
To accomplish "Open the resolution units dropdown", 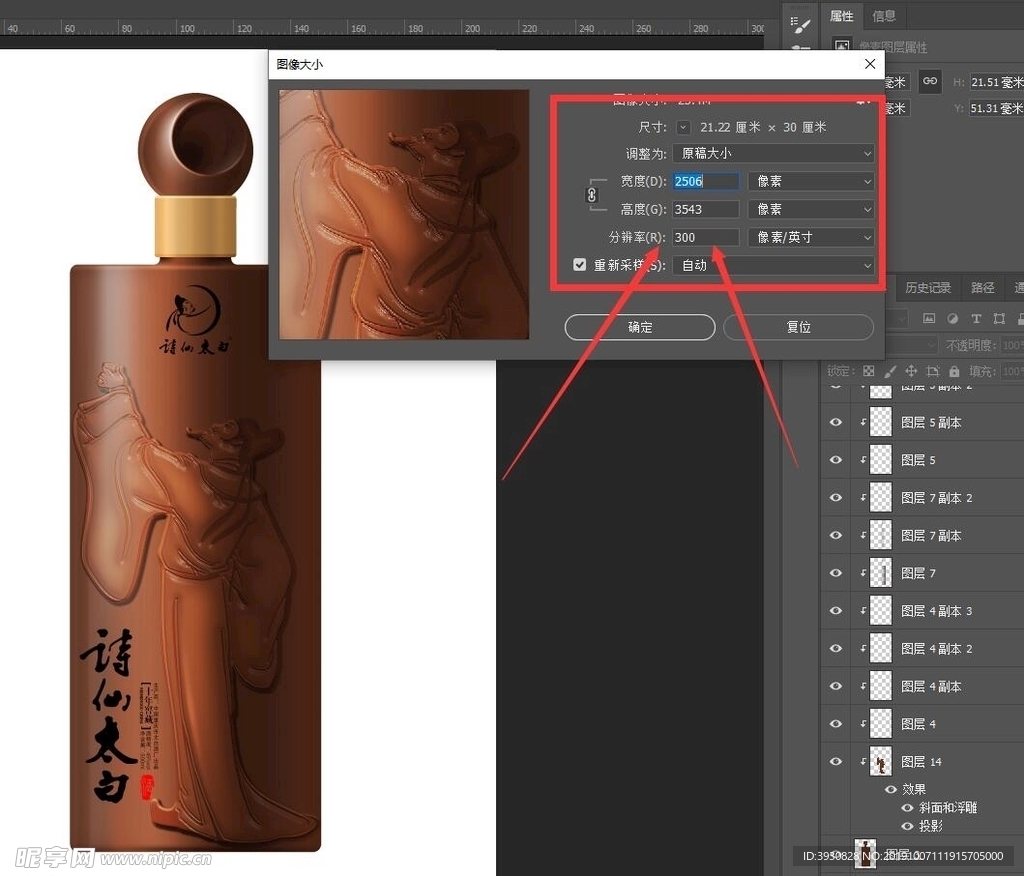I will 810,237.
